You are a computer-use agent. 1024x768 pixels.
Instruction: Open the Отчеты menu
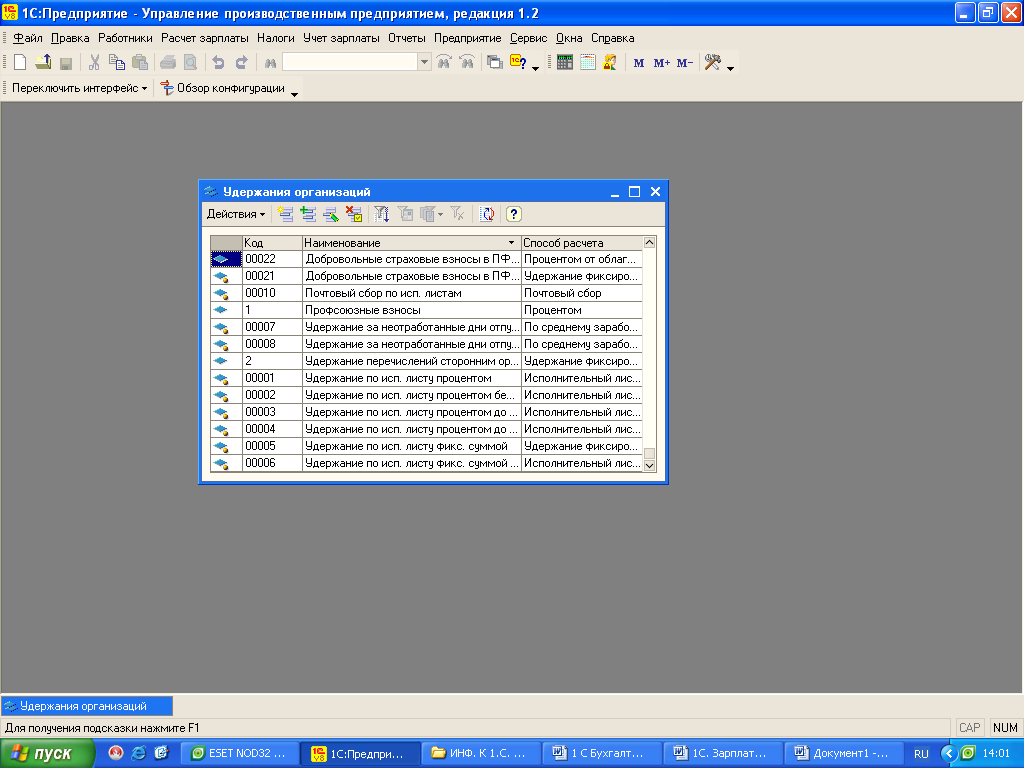pos(407,38)
